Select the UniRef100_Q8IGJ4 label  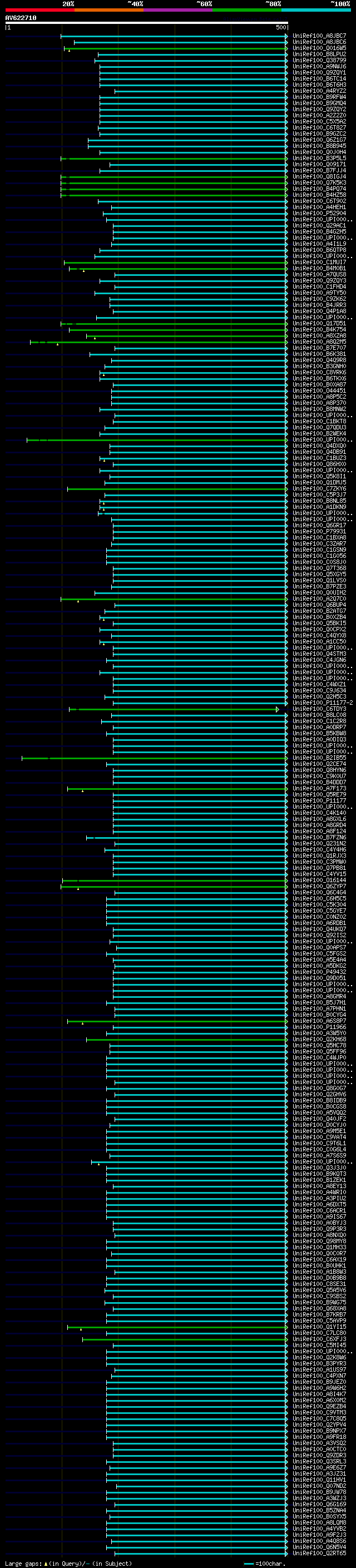click(319, 176)
